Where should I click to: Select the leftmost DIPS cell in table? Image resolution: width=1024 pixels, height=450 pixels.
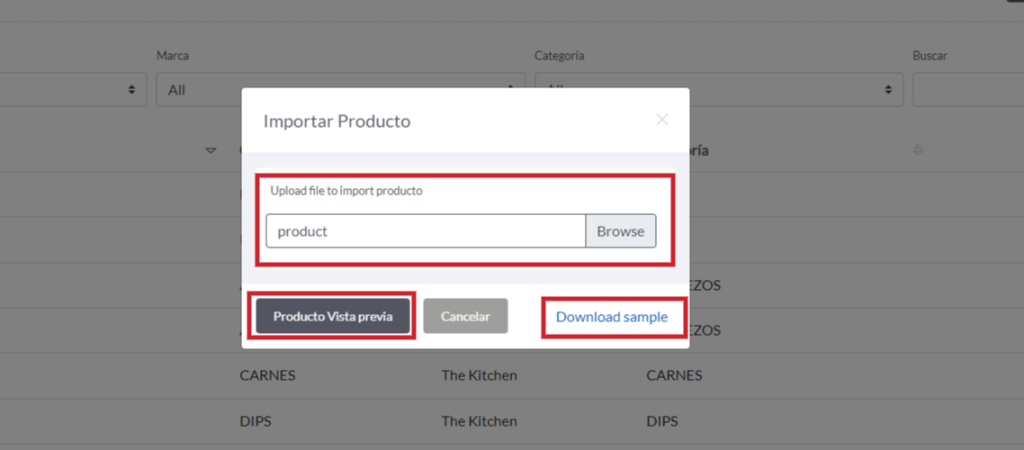coord(255,422)
